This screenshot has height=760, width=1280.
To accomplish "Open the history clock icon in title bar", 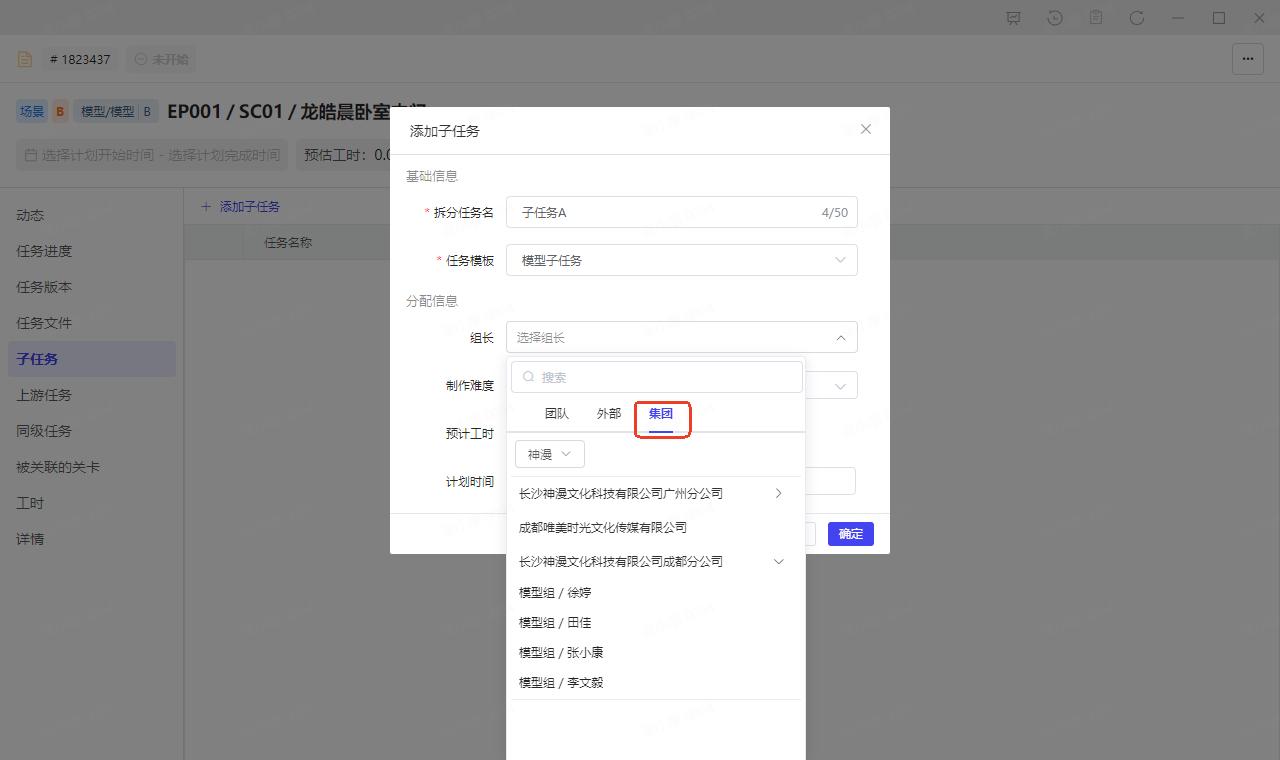I will (x=1055, y=18).
